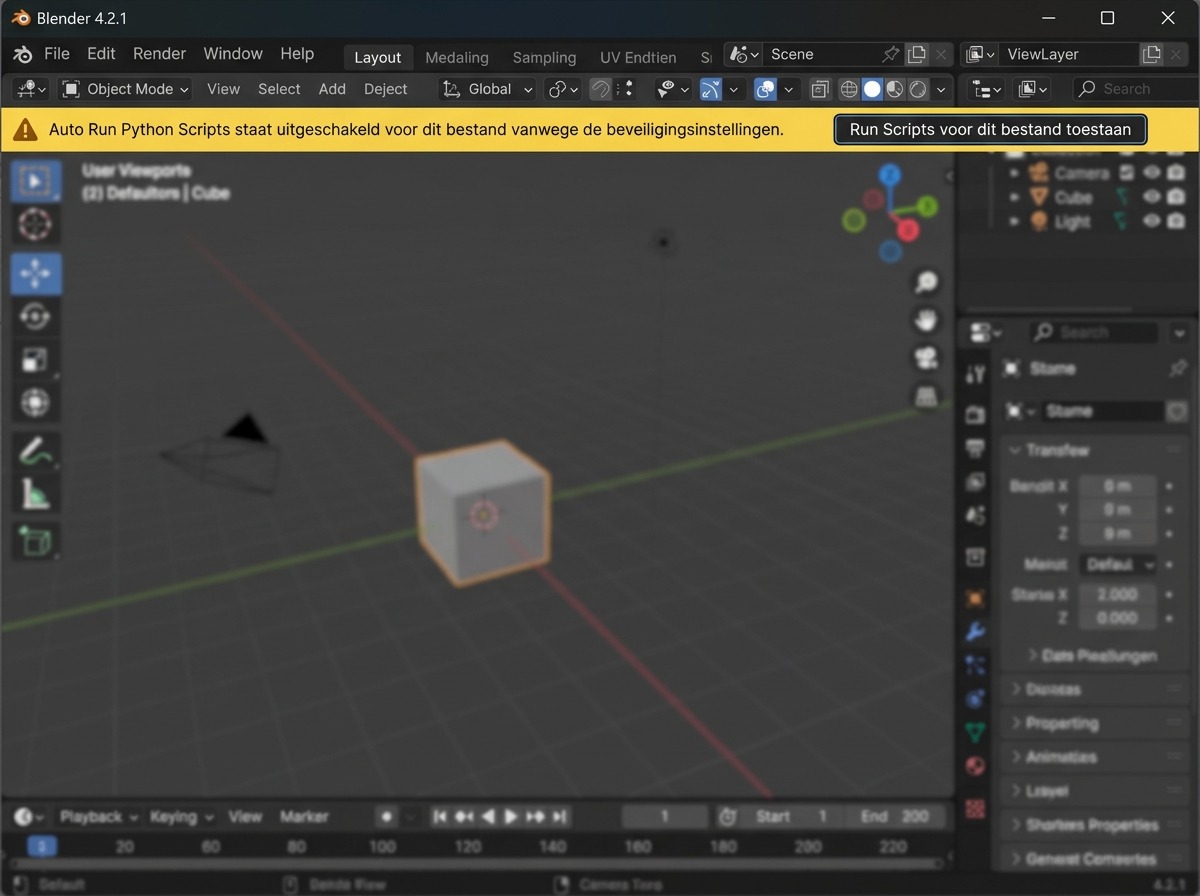The height and width of the screenshot is (896, 1200).
Task: Enable rendered viewport shading
Action: pyautogui.click(x=918, y=89)
